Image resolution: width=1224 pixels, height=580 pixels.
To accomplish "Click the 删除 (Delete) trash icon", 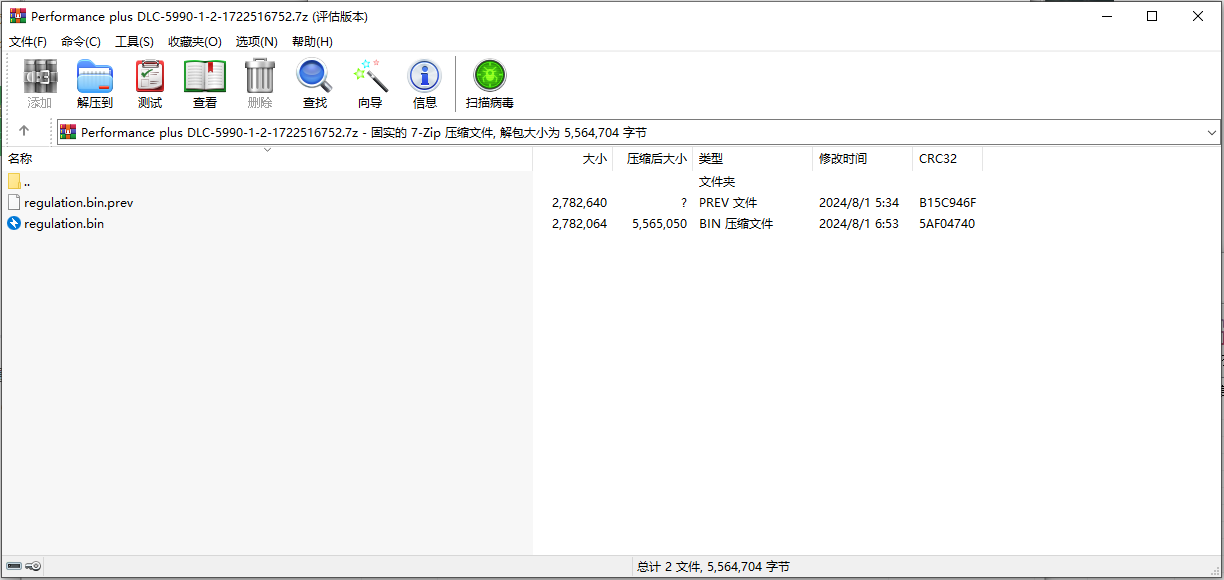I will 260,84.
